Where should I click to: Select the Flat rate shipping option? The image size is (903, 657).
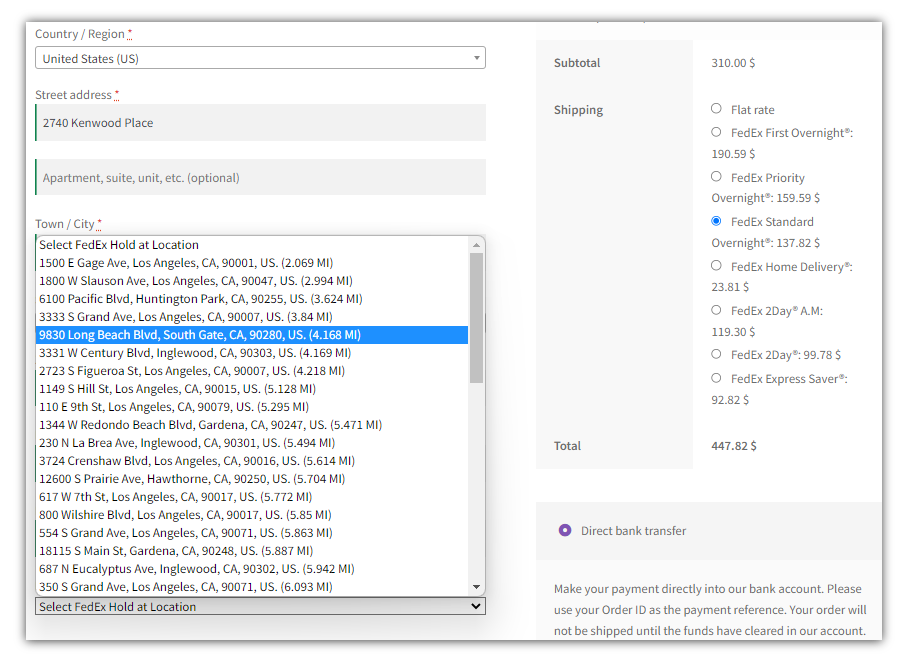tap(716, 108)
